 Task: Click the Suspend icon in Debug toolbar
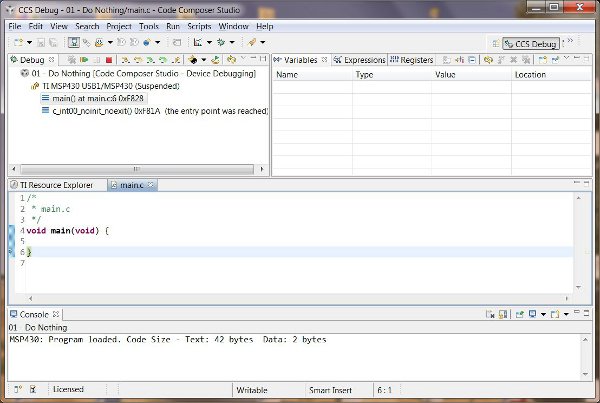pyautogui.click(x=96, y=60)
